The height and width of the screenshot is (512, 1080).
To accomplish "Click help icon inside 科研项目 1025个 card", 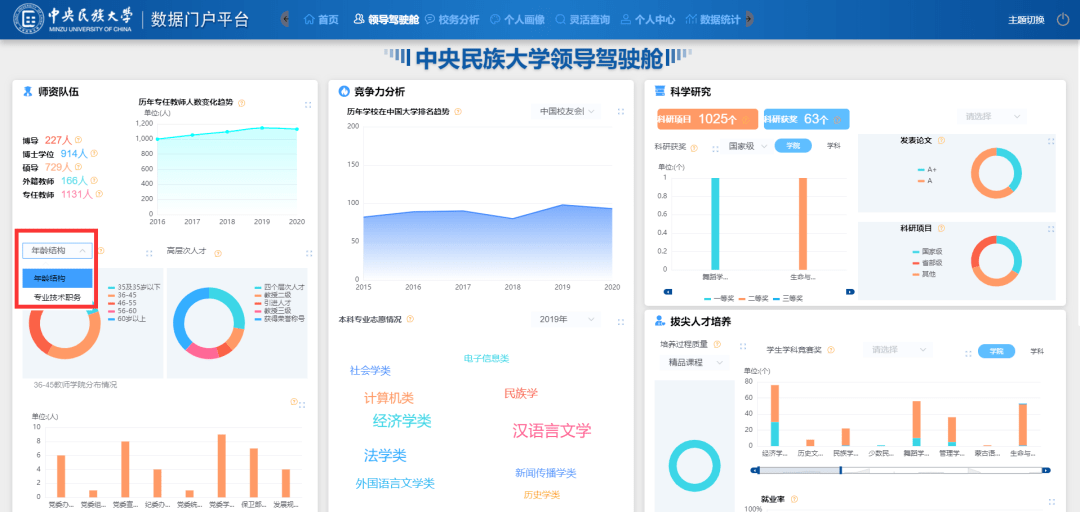I will pos(745,119).
